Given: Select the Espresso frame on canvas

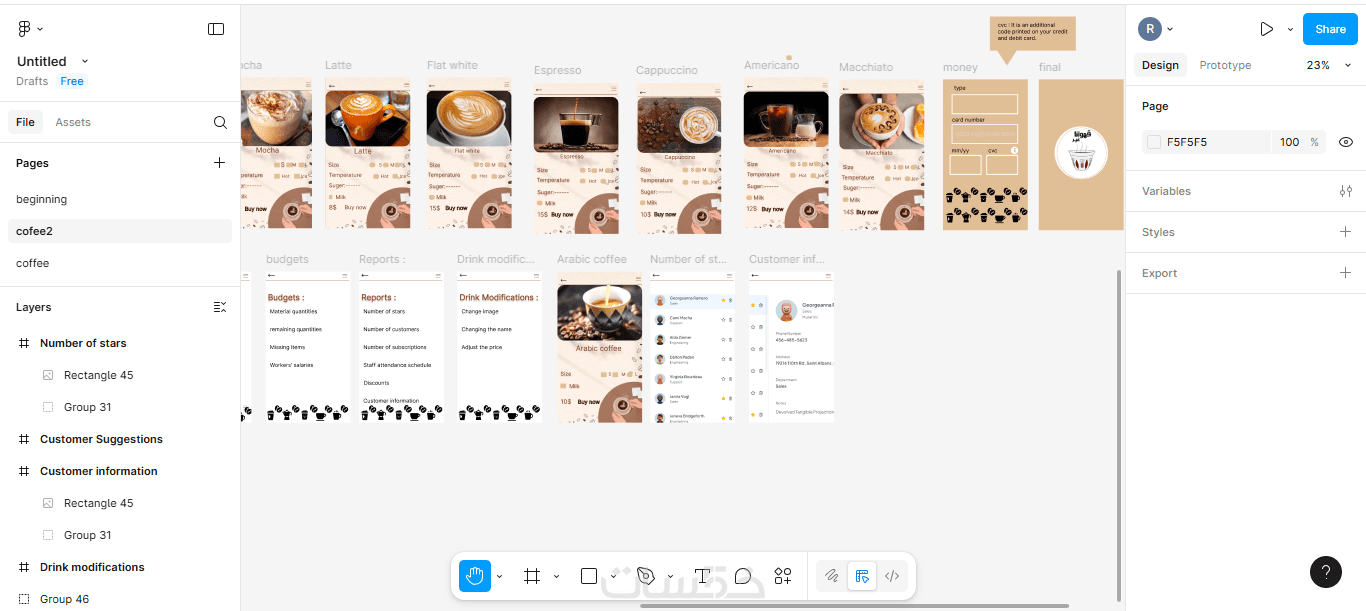Looking at the screenshot, I should click(576, 159).
